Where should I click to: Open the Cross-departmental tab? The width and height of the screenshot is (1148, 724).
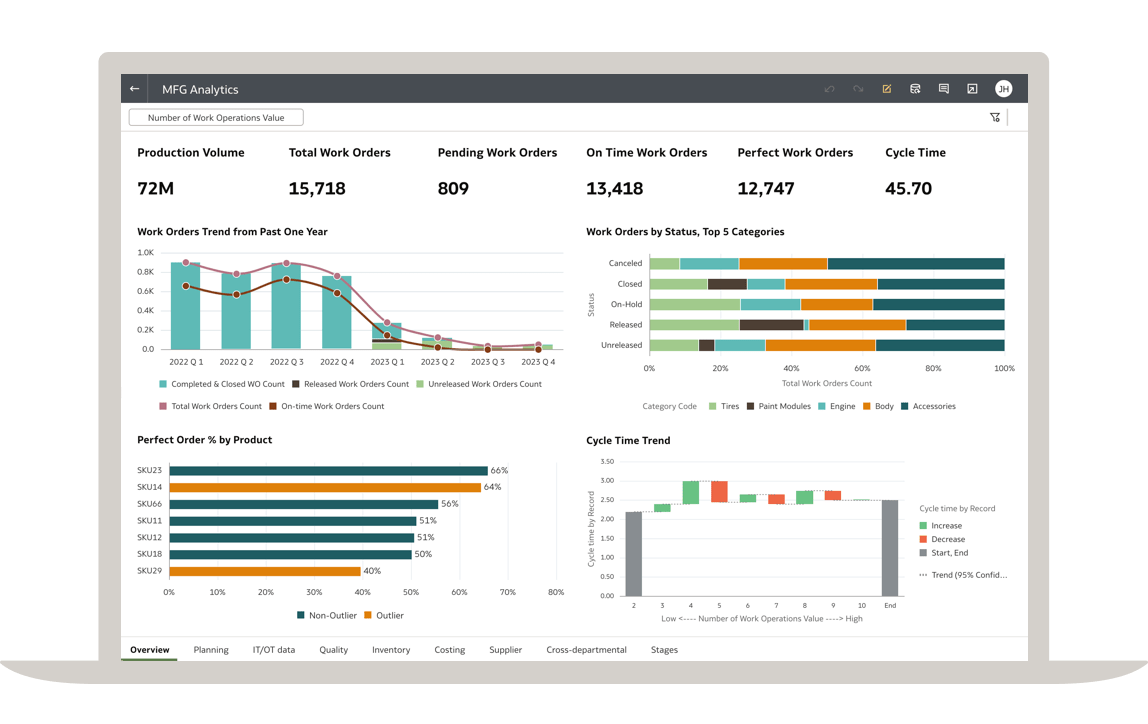(x=586, y=650)
